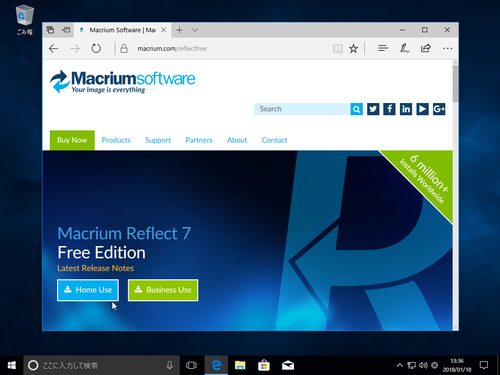
Task: Click scrollbar down arrow
Action: [455, 328]
